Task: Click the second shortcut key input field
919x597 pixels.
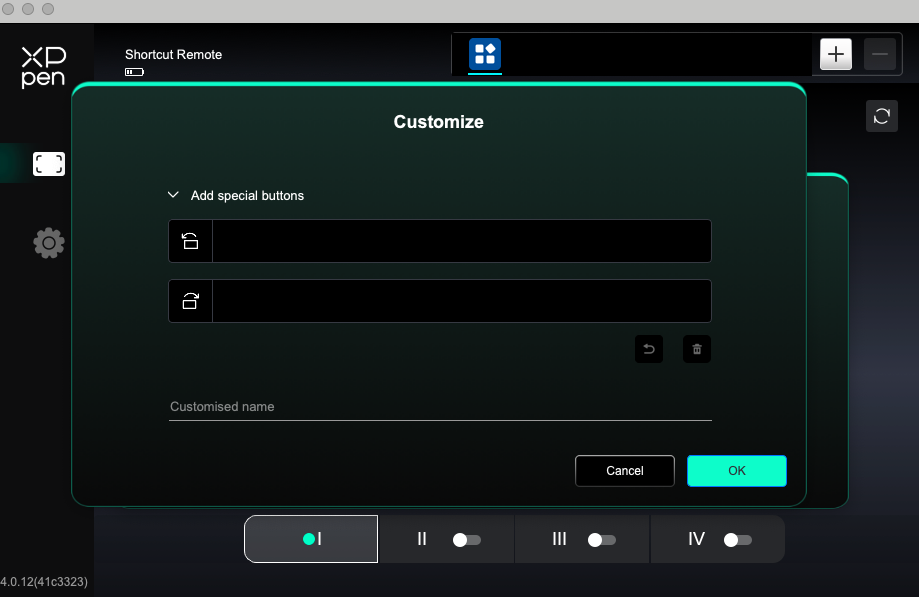Action: point(462,301)
